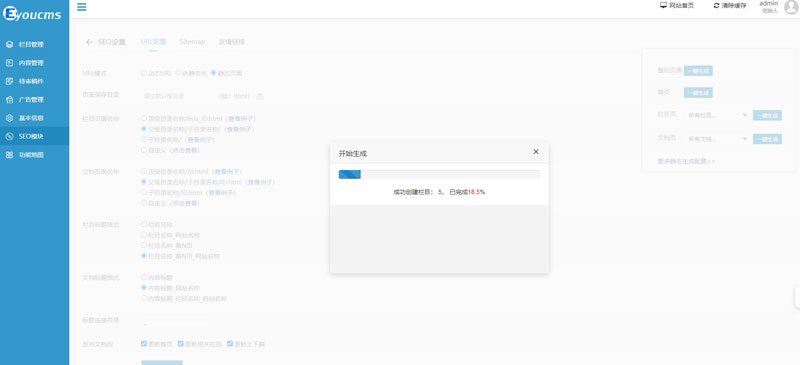Click 一键生成 beside 所有文档 dropdown
Viewport: 800px width, 365px height.
(x=767, y=139)
